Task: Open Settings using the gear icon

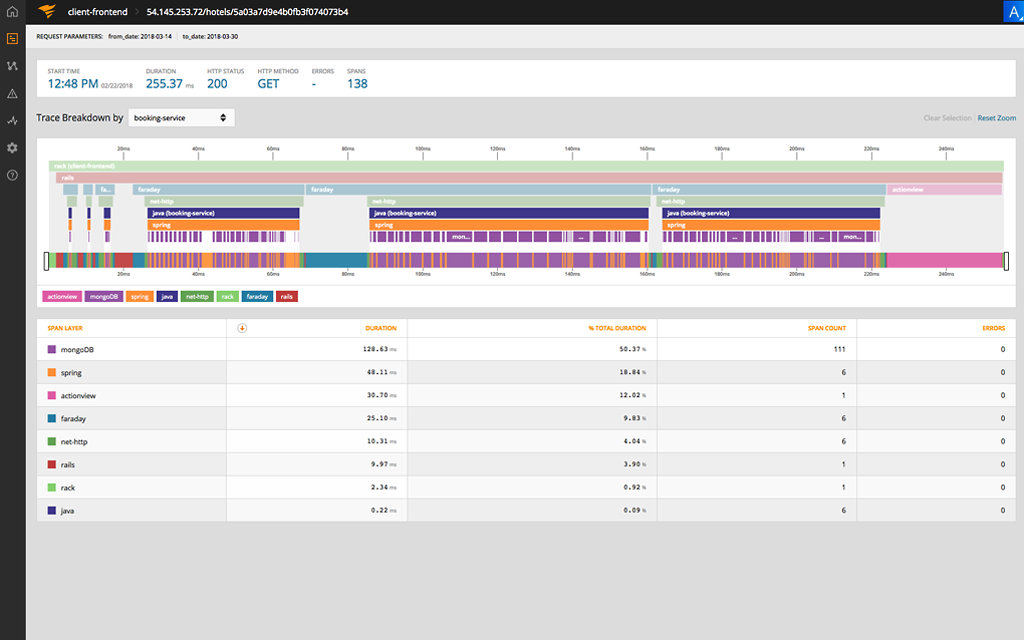Action: click(11, 147)
